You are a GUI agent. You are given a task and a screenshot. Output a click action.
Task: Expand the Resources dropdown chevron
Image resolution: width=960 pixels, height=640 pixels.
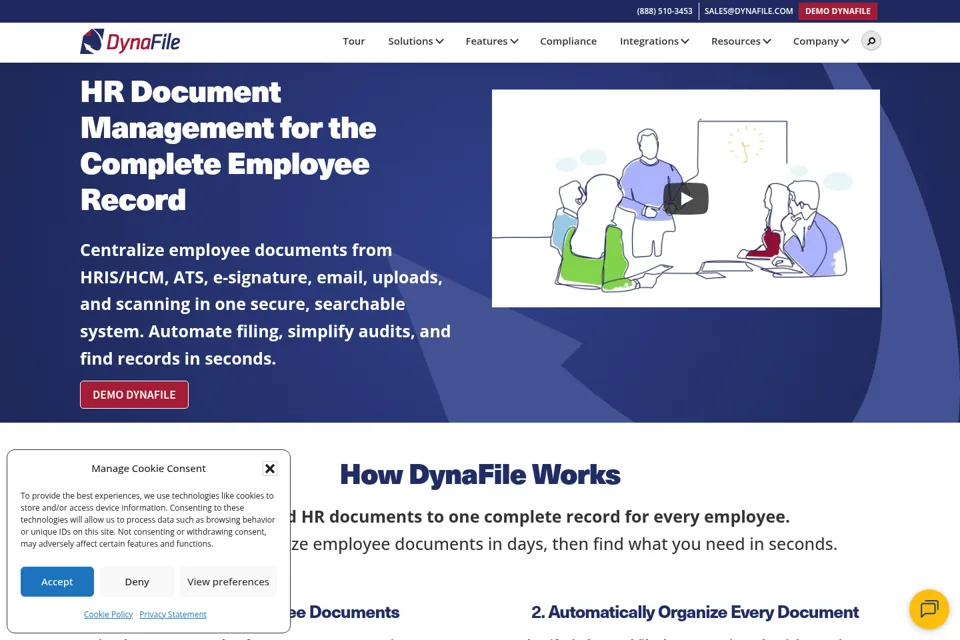tap(767, 41)
